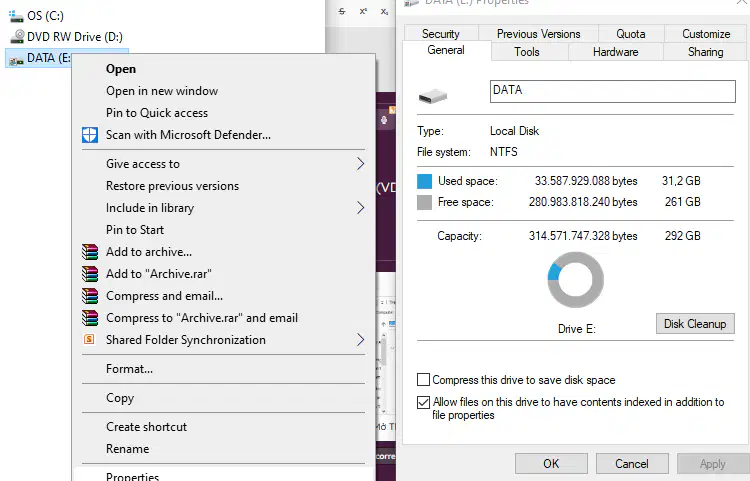
Task: Click the Apply button
Action: (713, 463)
